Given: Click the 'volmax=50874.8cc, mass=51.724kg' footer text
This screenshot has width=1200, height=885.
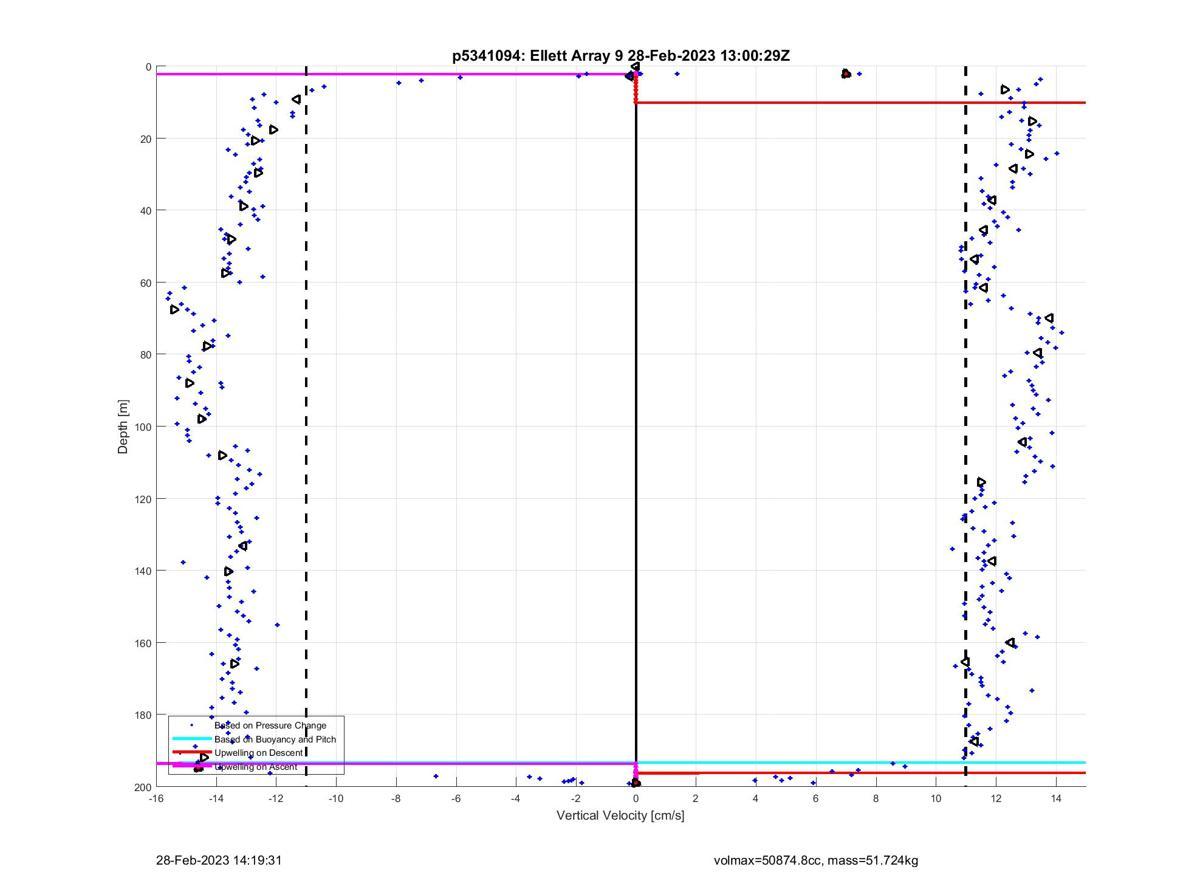Looking at the screenshot, I should (816, 860).
